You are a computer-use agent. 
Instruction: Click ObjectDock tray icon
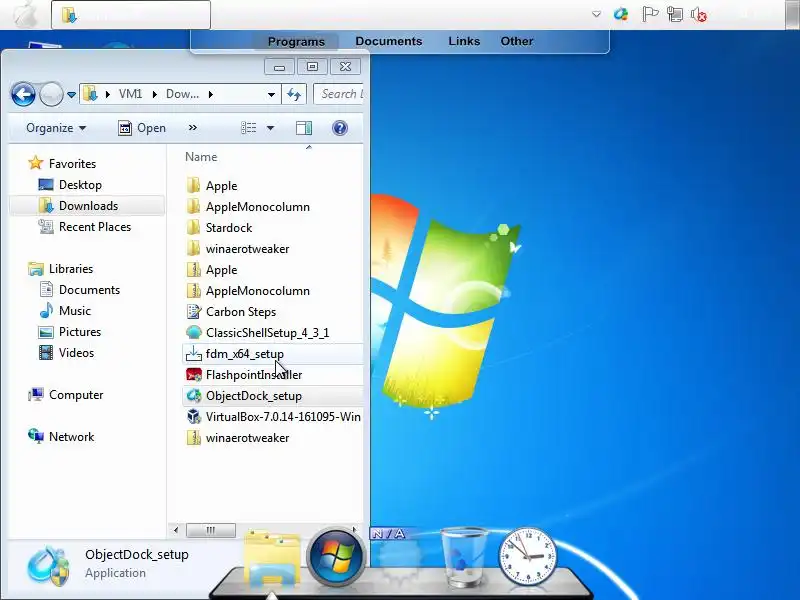coord(620,14)
